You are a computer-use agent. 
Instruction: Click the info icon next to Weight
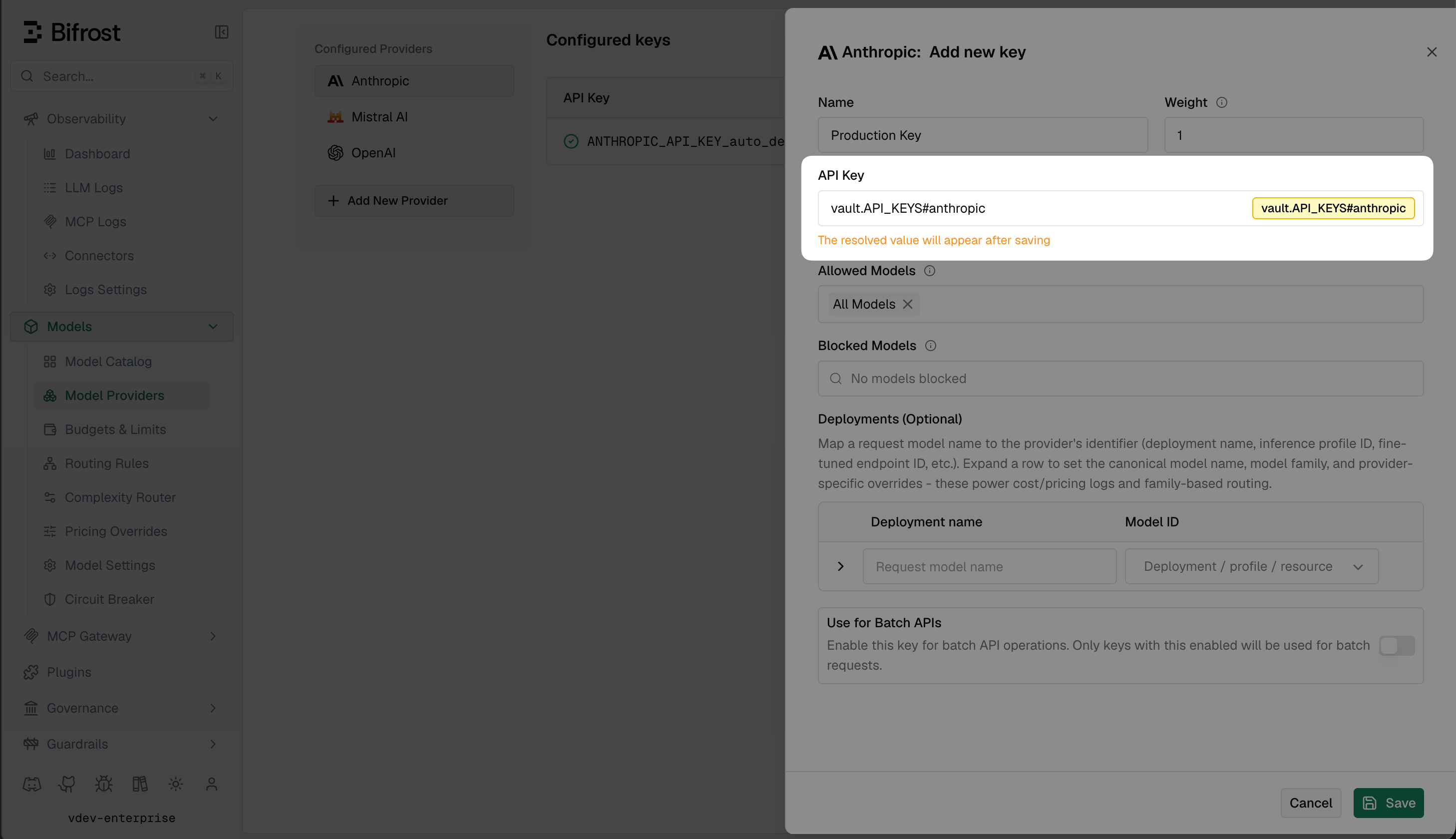1222,102
